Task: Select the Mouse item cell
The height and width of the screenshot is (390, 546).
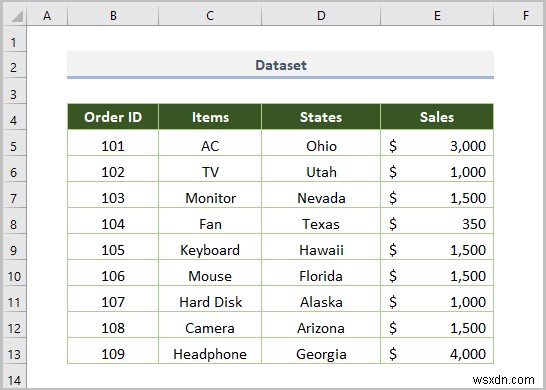Action: (210, 273)
